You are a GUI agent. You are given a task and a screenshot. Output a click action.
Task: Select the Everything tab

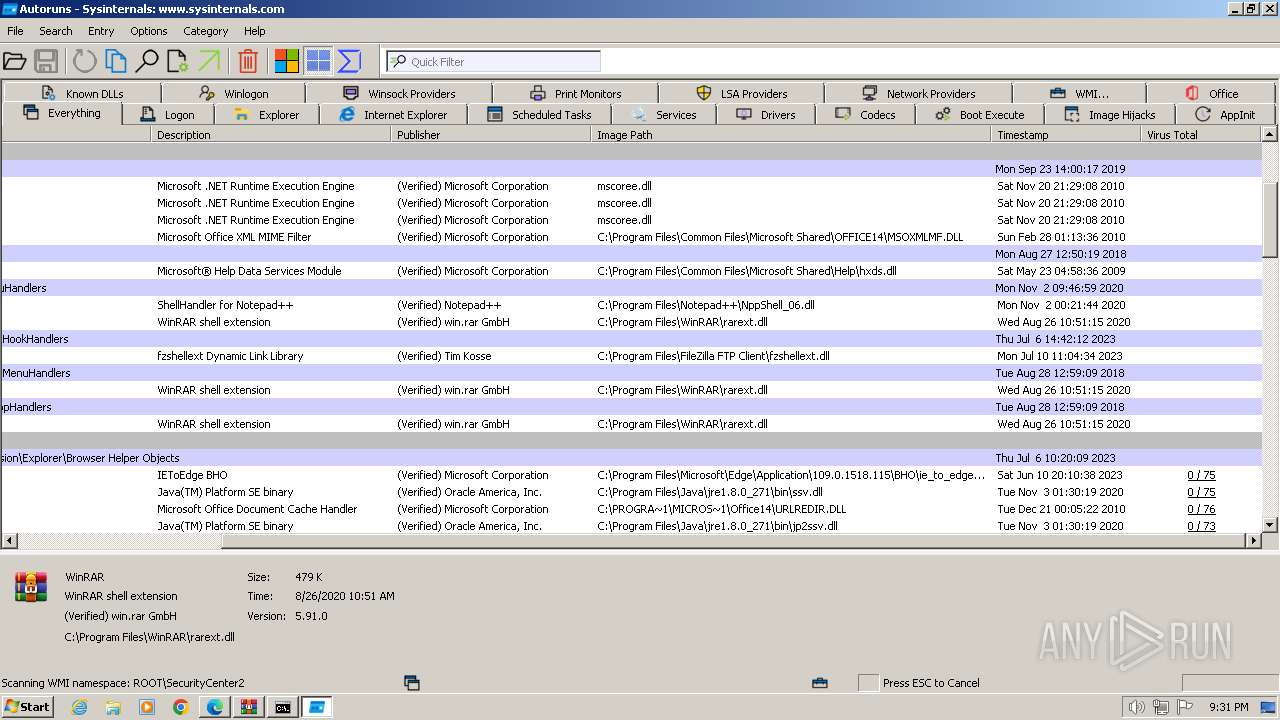coord(62,113)
